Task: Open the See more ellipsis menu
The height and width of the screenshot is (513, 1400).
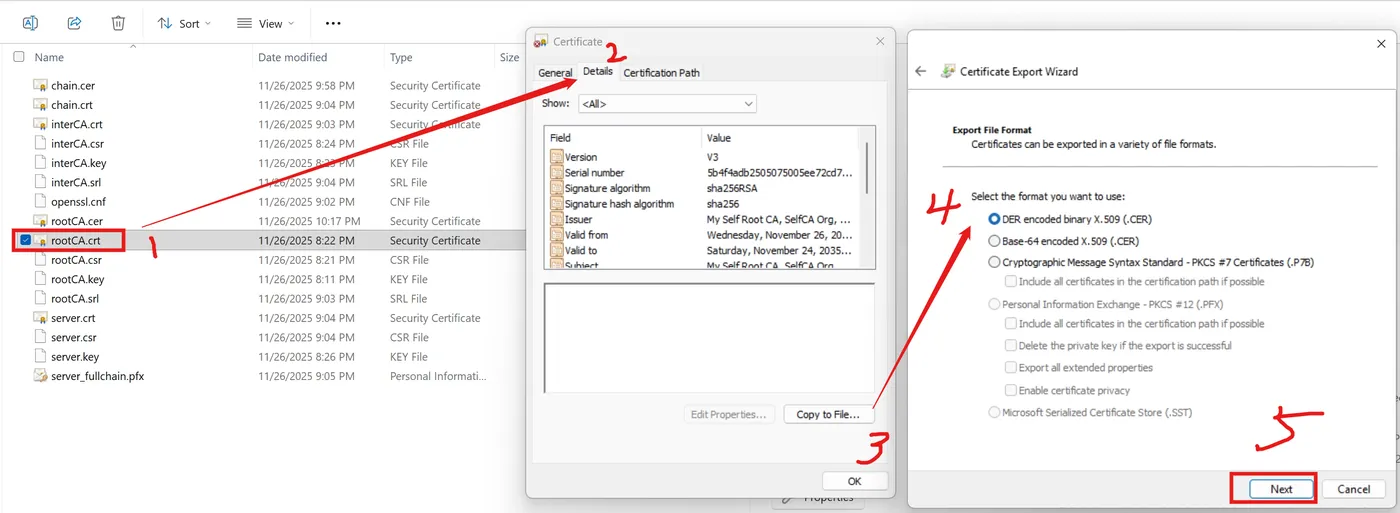Action: (333, 23)
